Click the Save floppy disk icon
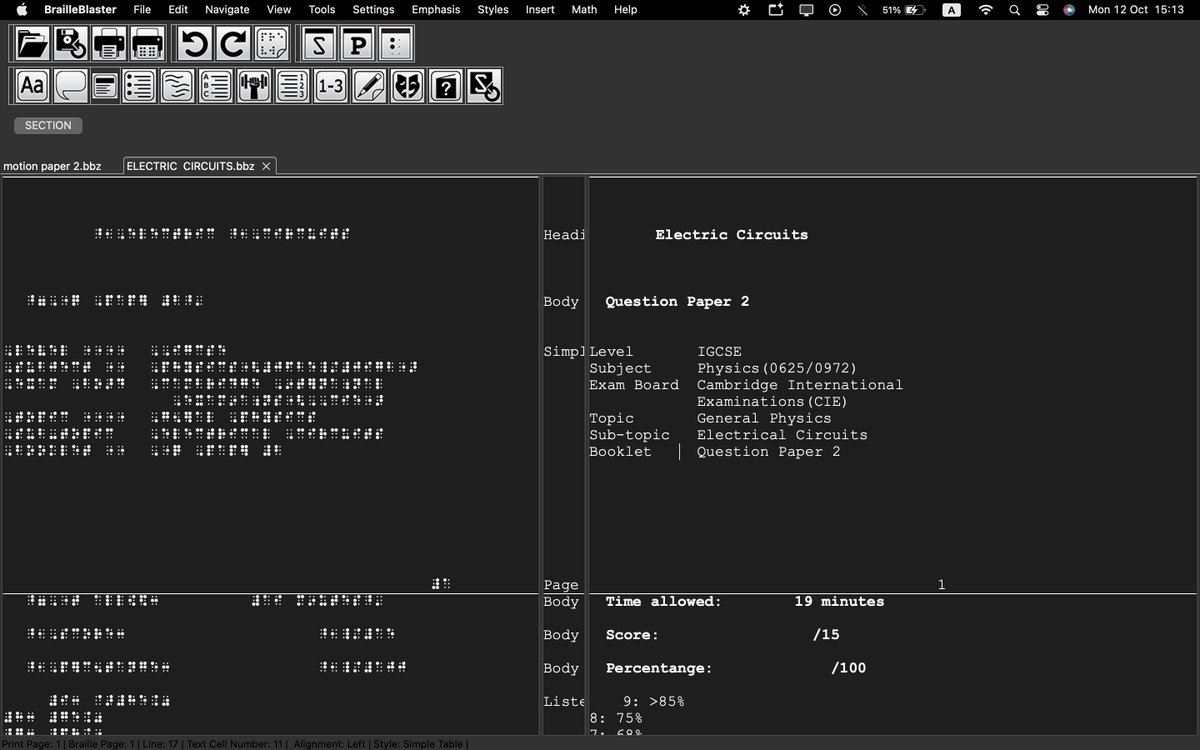The height and width of the screenshot is (750, 1200). point(71,44)
